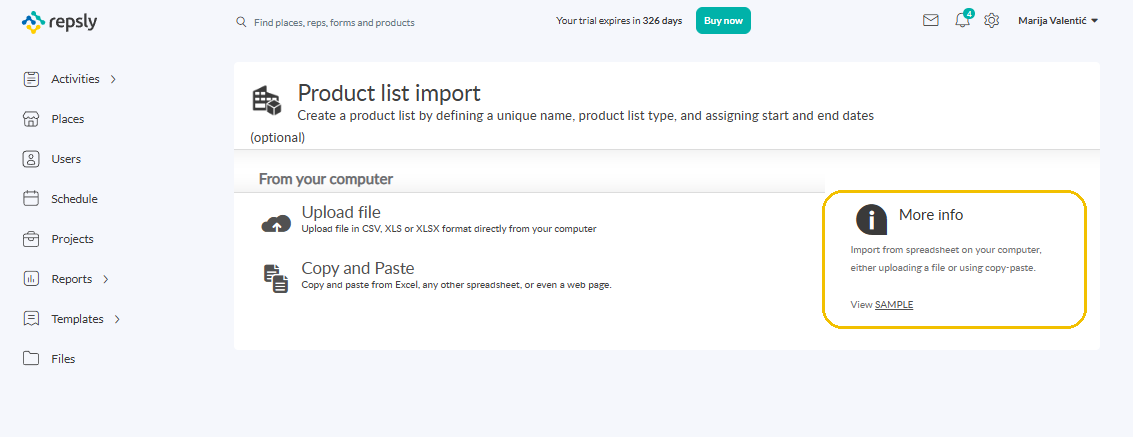Click the Files folder icon
The height and width of the screenshot is (437, 1133).
point(31,358)
